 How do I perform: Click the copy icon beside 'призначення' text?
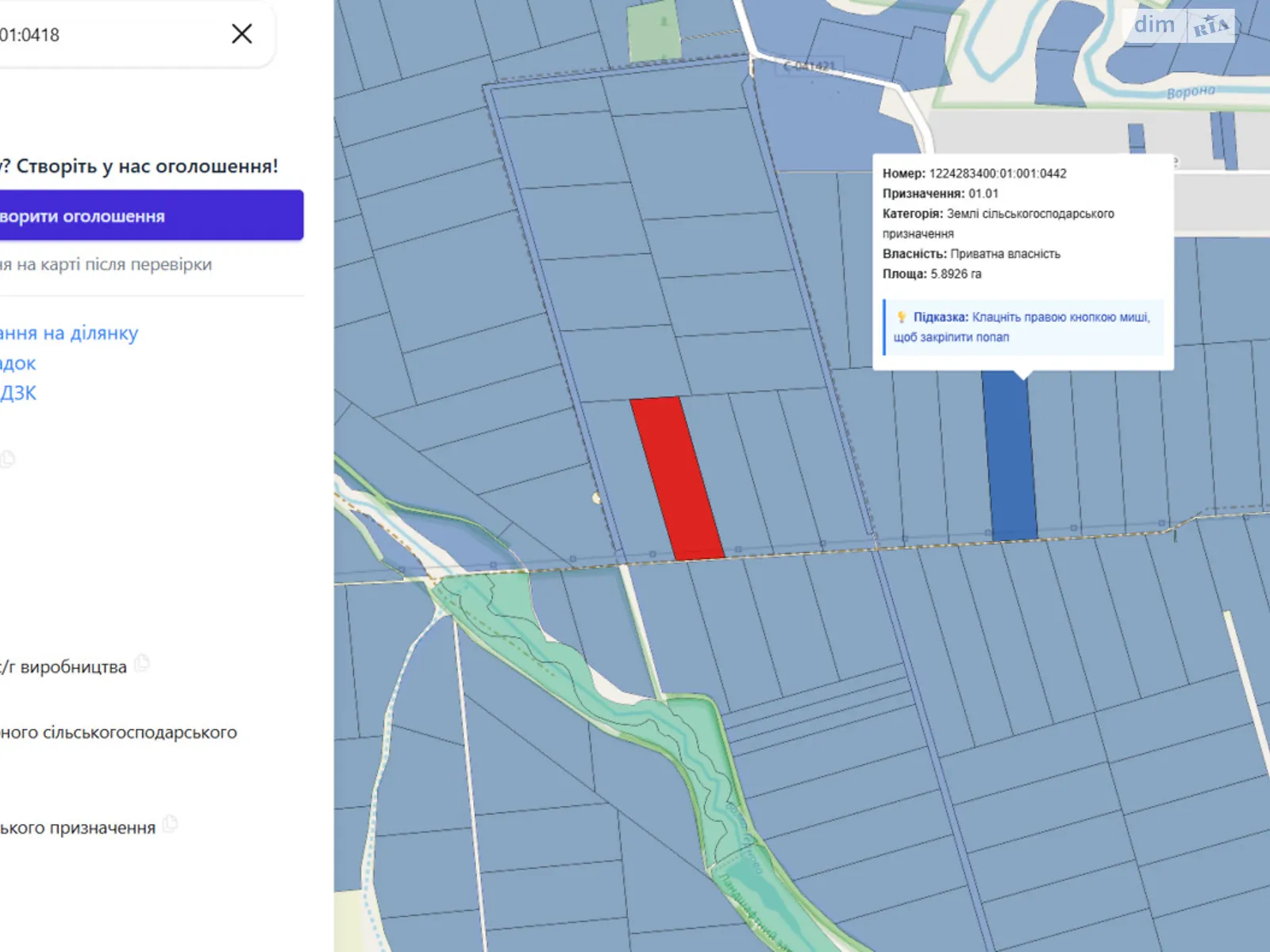pos(170,824)
